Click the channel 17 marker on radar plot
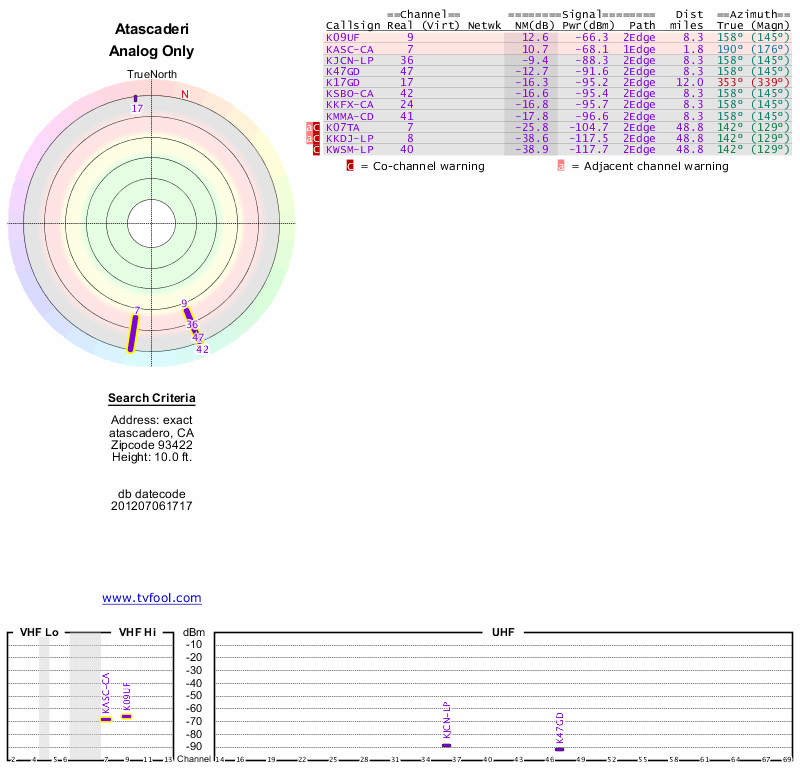The width and height of the screenshot is (800, 768). (136, 99)
